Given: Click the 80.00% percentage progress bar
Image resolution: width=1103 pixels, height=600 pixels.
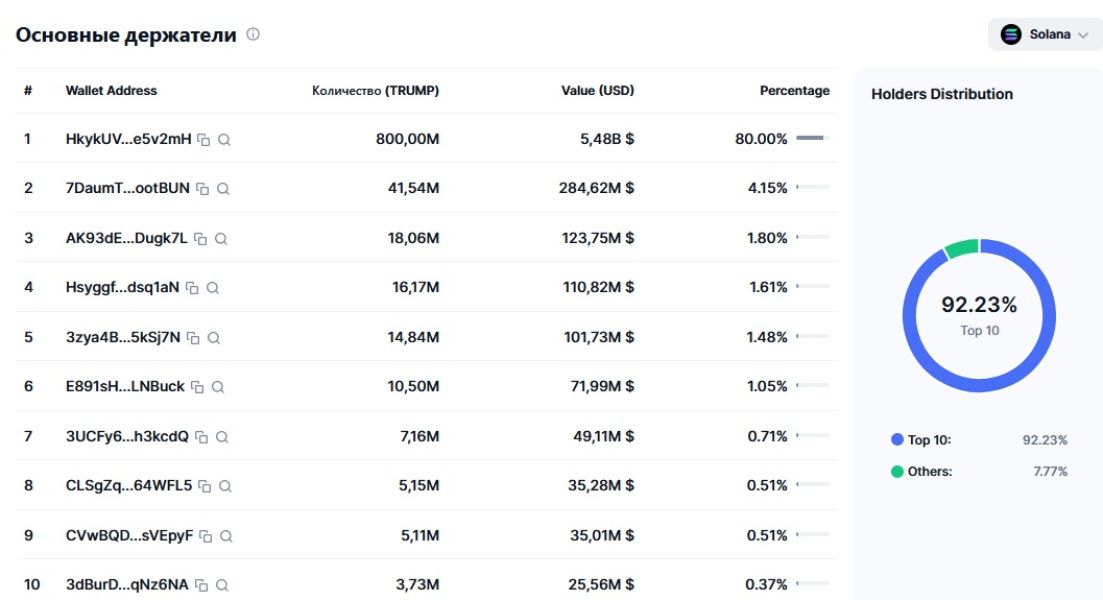Looking at the screenshot, I should [x=811, y=139].
